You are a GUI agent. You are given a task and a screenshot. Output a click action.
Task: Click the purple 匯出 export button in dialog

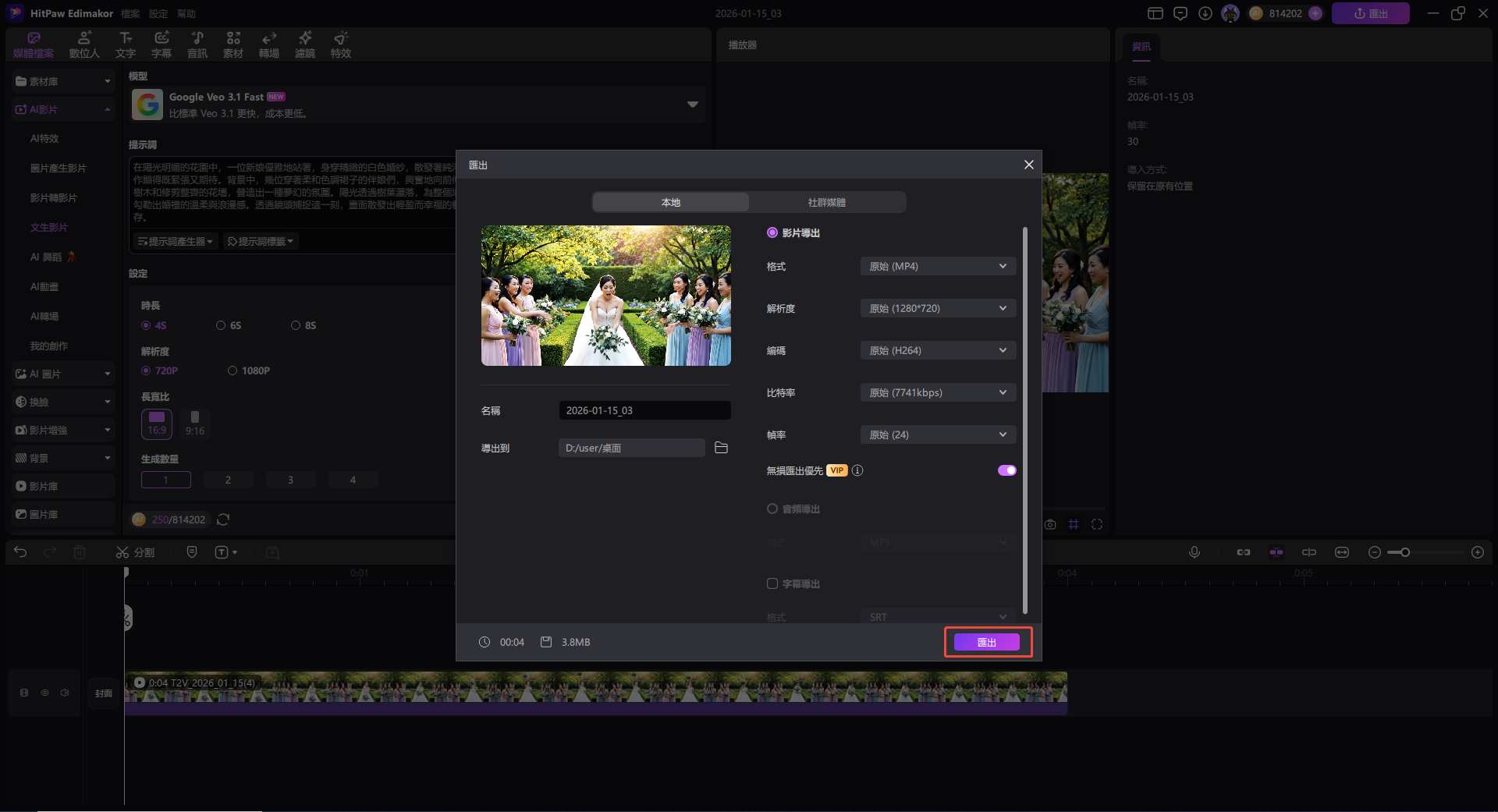pos(986,642)
